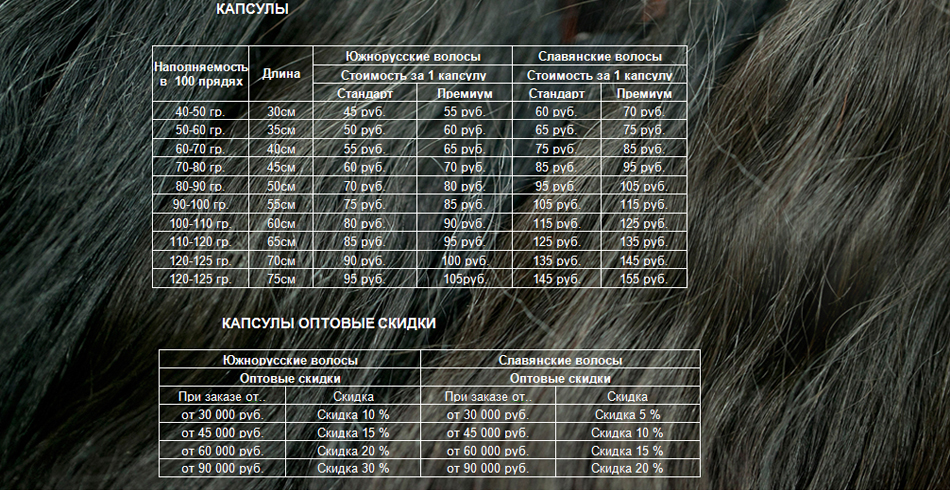The height and width of the screenshot is (490, 950).
Task: Click "Стоимость за 1 капсулу" under Славянские волосы
Action: coord(599,75)
